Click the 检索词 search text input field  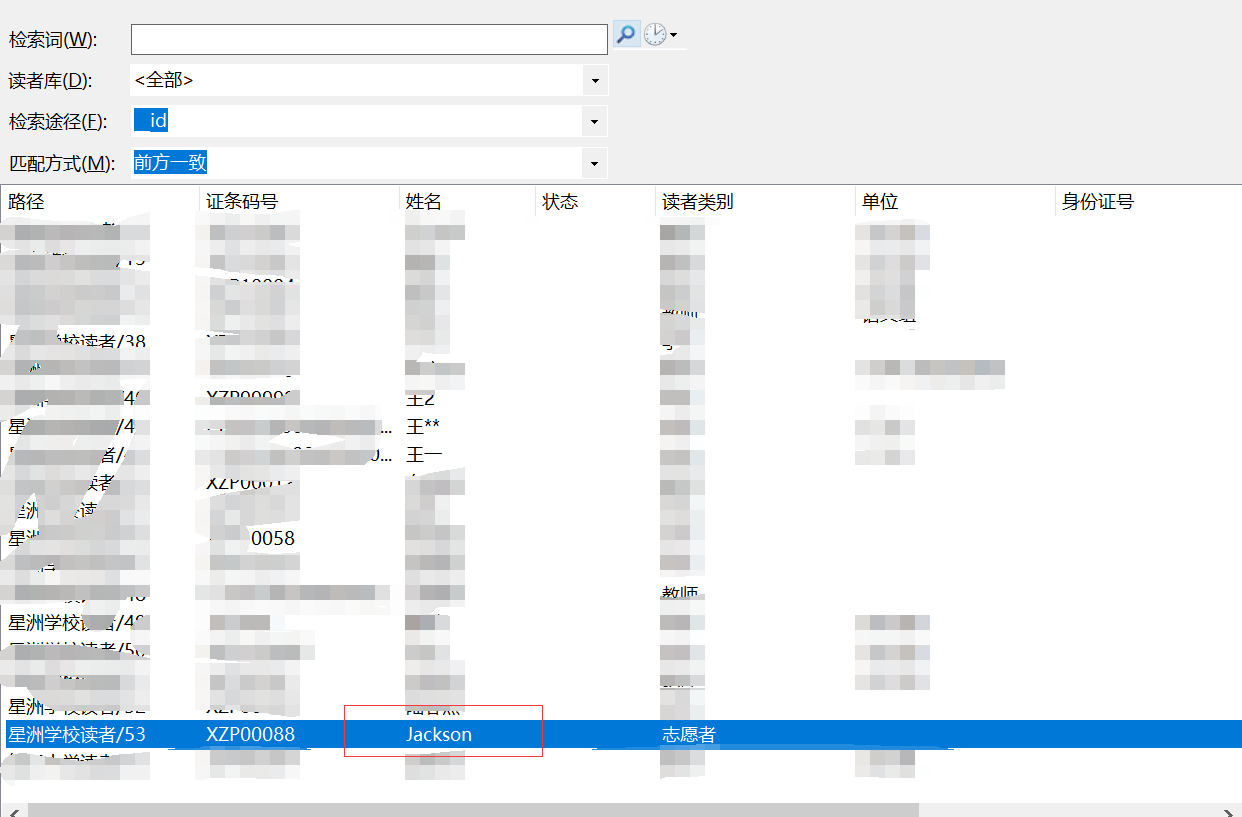click(369, 39)
